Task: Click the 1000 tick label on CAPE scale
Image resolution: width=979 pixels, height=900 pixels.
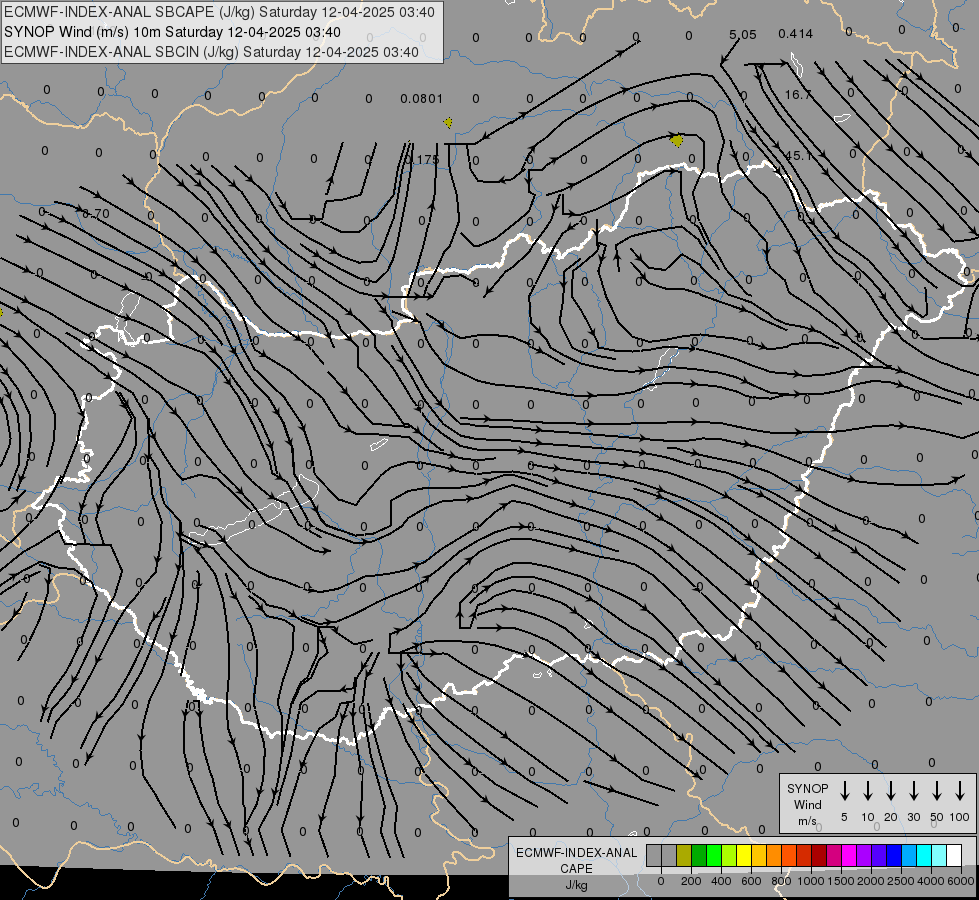Action: tap(811, 881)
